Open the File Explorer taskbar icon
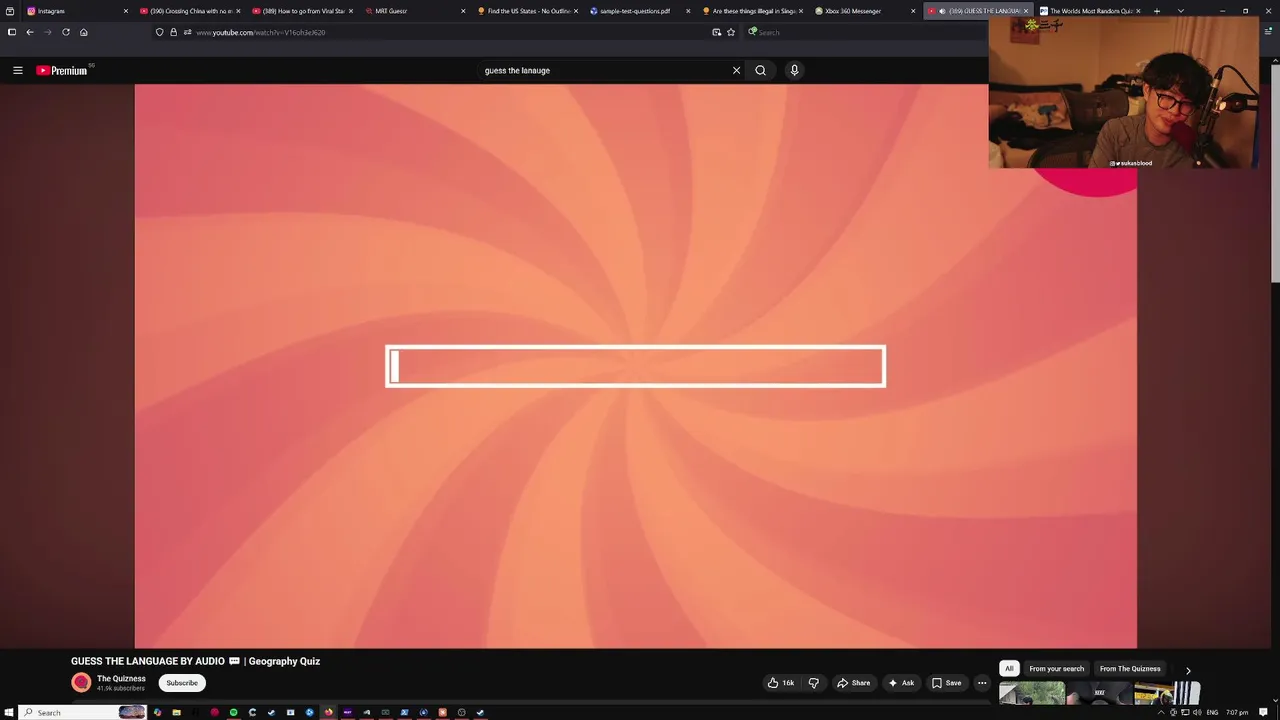The height and width of the screenshot is (720, 1280). [176, 712]
